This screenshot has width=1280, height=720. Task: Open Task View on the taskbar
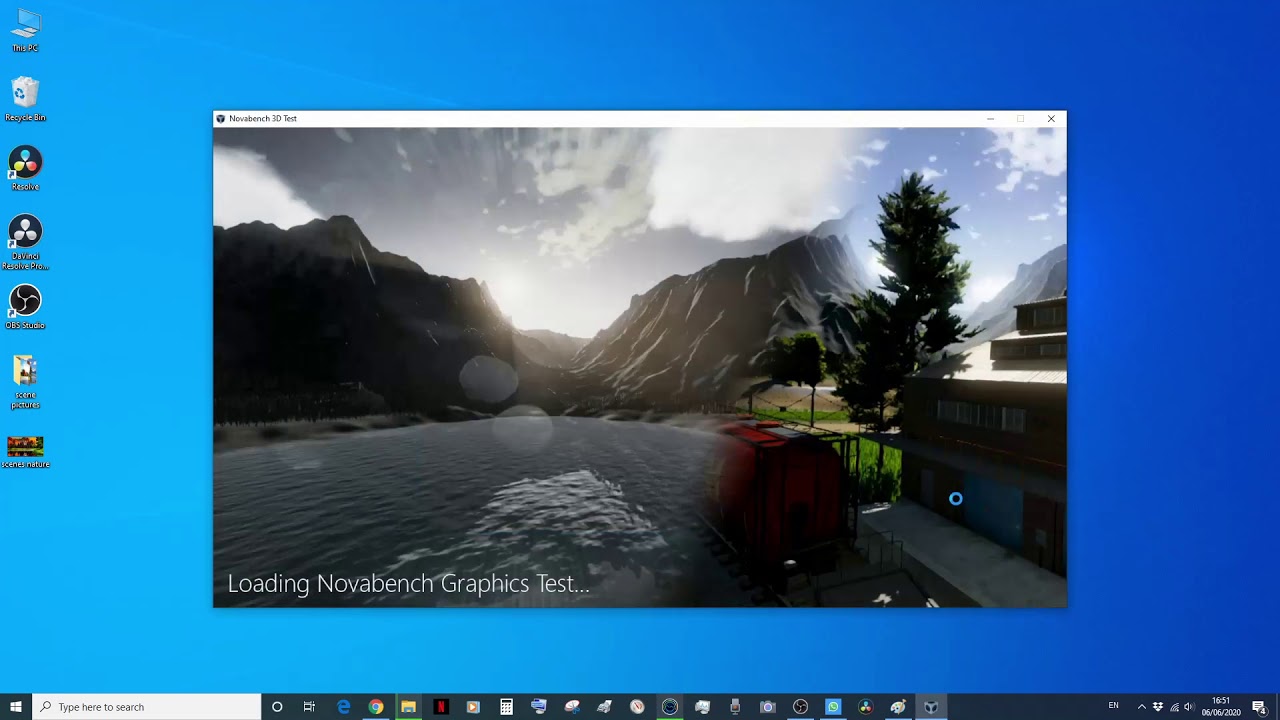pos(309,707)
